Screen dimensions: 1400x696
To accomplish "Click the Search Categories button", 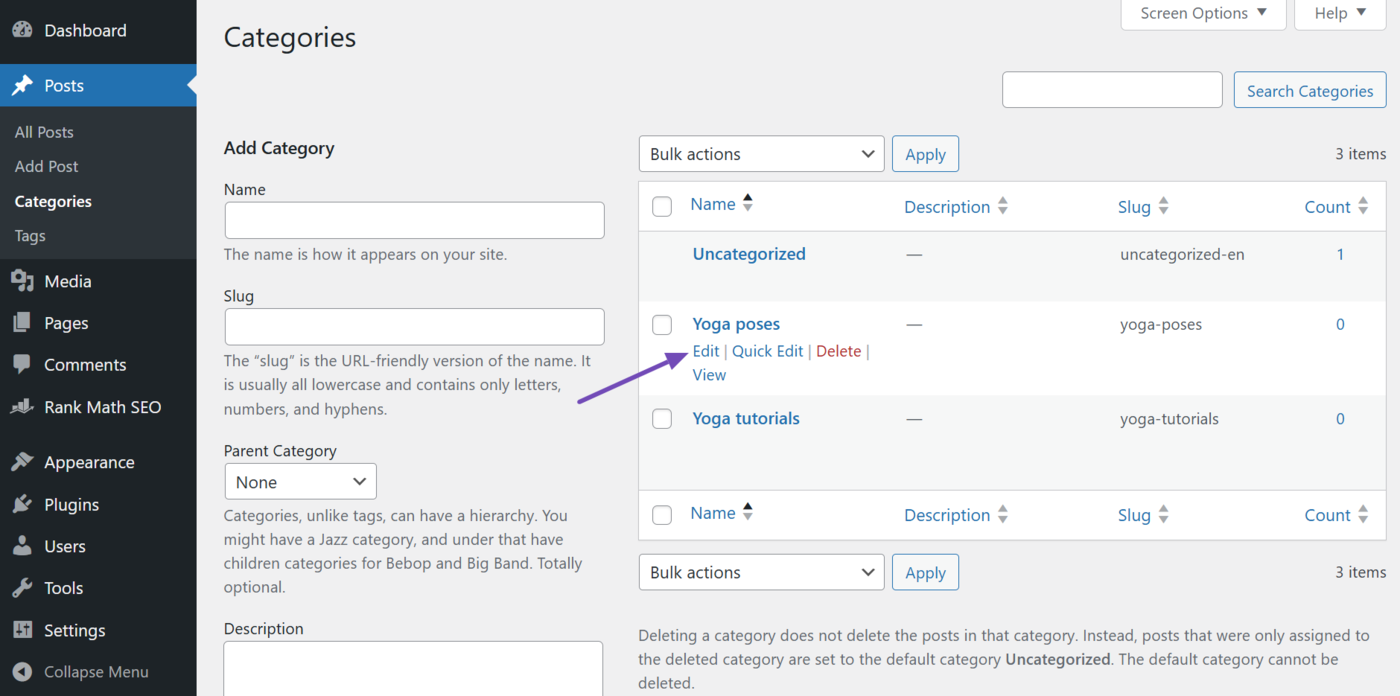I will 1309,90.
